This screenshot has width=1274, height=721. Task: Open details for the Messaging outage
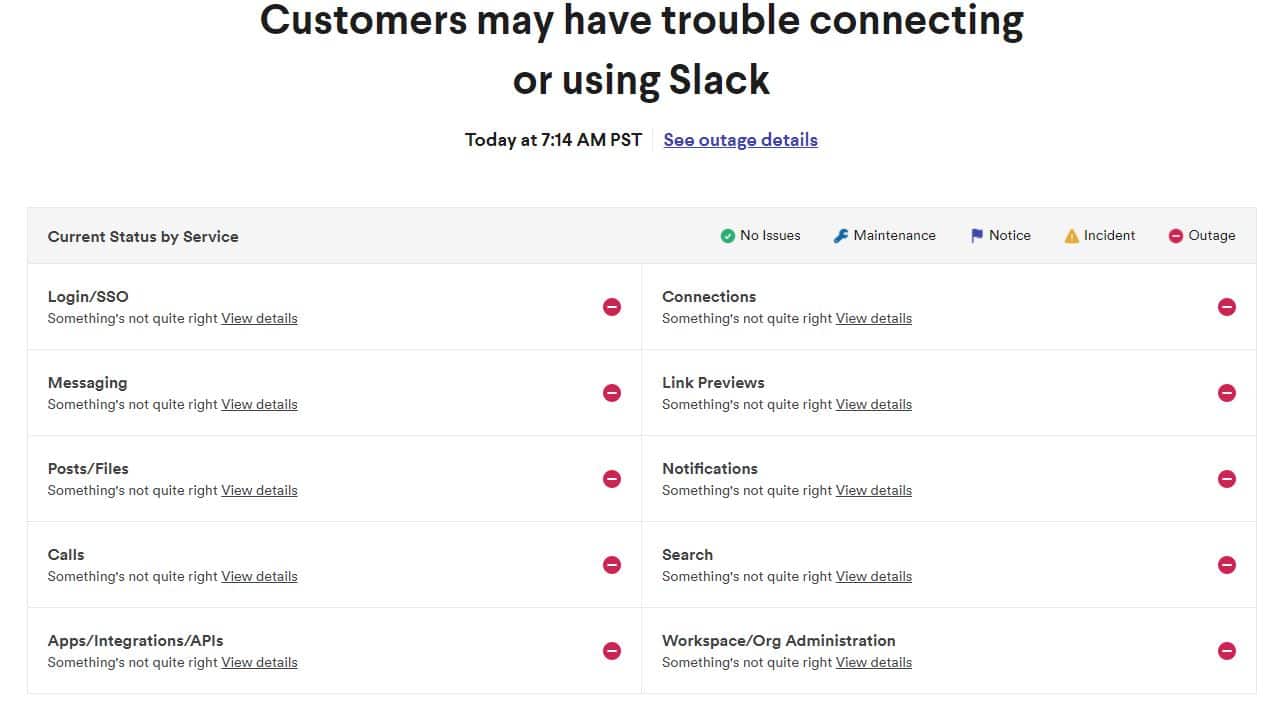pos(259,404)
